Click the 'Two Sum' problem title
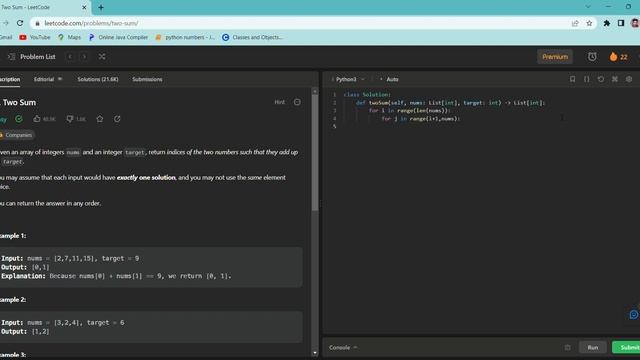Viewport: 640px width, 360px height. click(x=19, y=102)
